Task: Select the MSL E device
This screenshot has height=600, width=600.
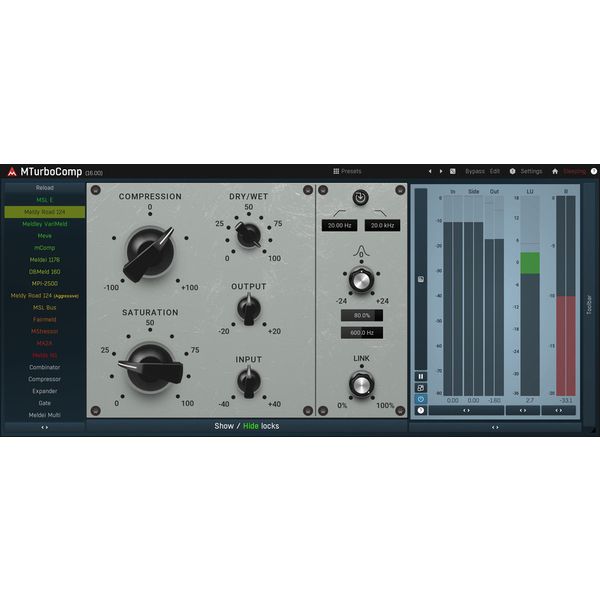Action: click(44, 200)
